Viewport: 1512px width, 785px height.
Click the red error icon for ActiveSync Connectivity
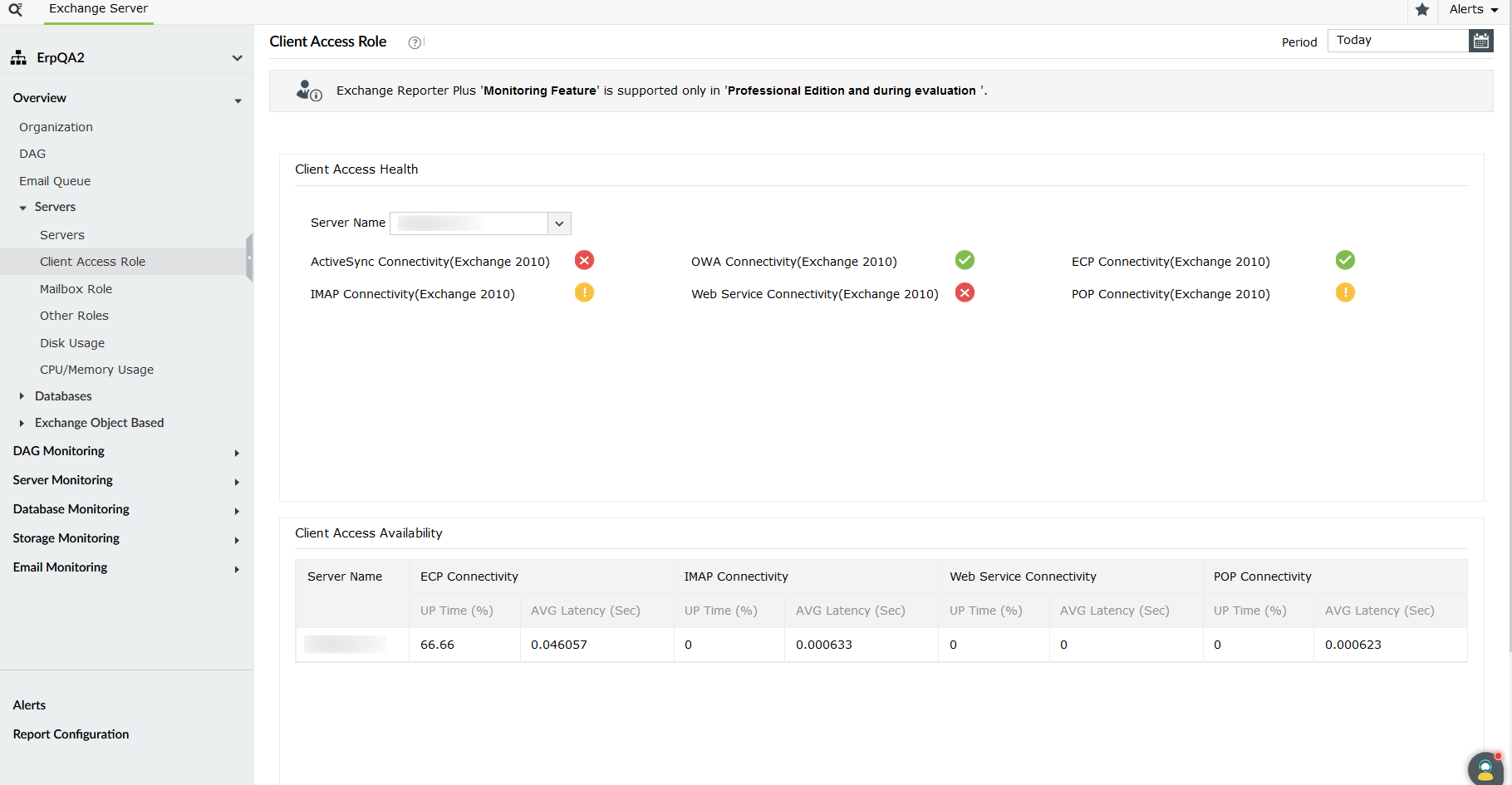tap(584, 260)
